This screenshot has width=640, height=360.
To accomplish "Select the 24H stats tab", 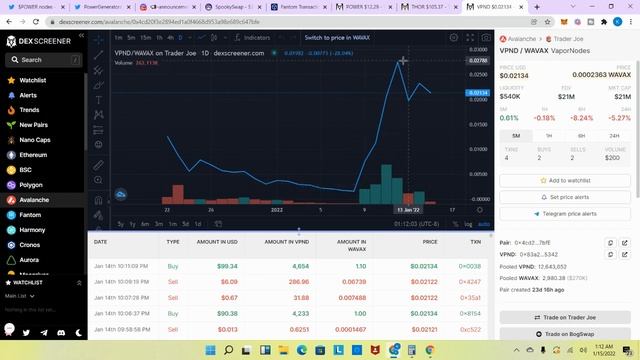I will [614, 136].
